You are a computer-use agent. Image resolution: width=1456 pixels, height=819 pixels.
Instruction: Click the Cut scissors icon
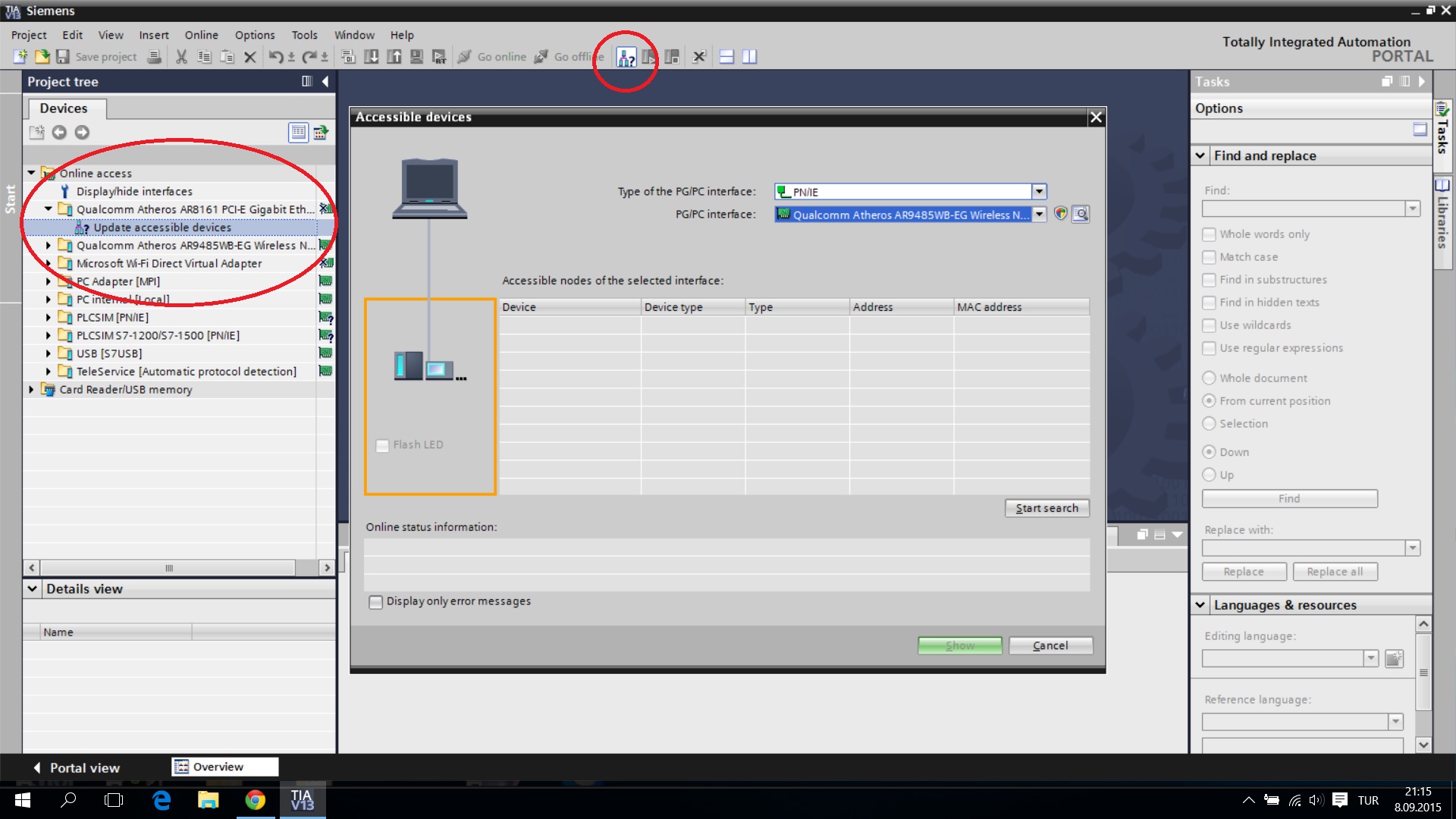[x=181, y=57]
